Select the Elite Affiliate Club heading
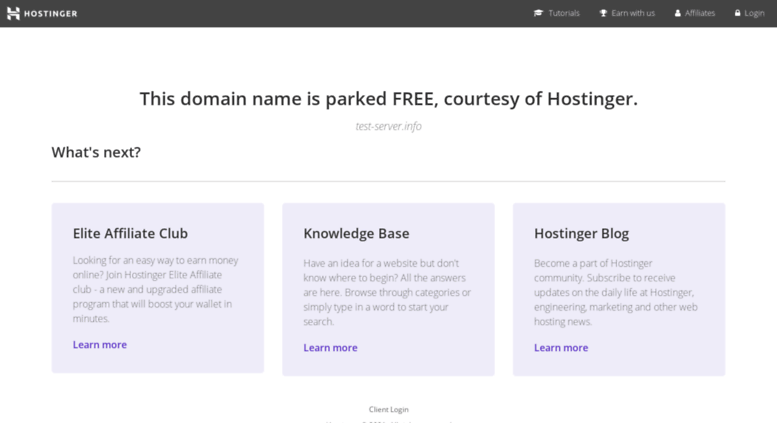777x423 pixels. pyautogui.click(x=130, y=233)
